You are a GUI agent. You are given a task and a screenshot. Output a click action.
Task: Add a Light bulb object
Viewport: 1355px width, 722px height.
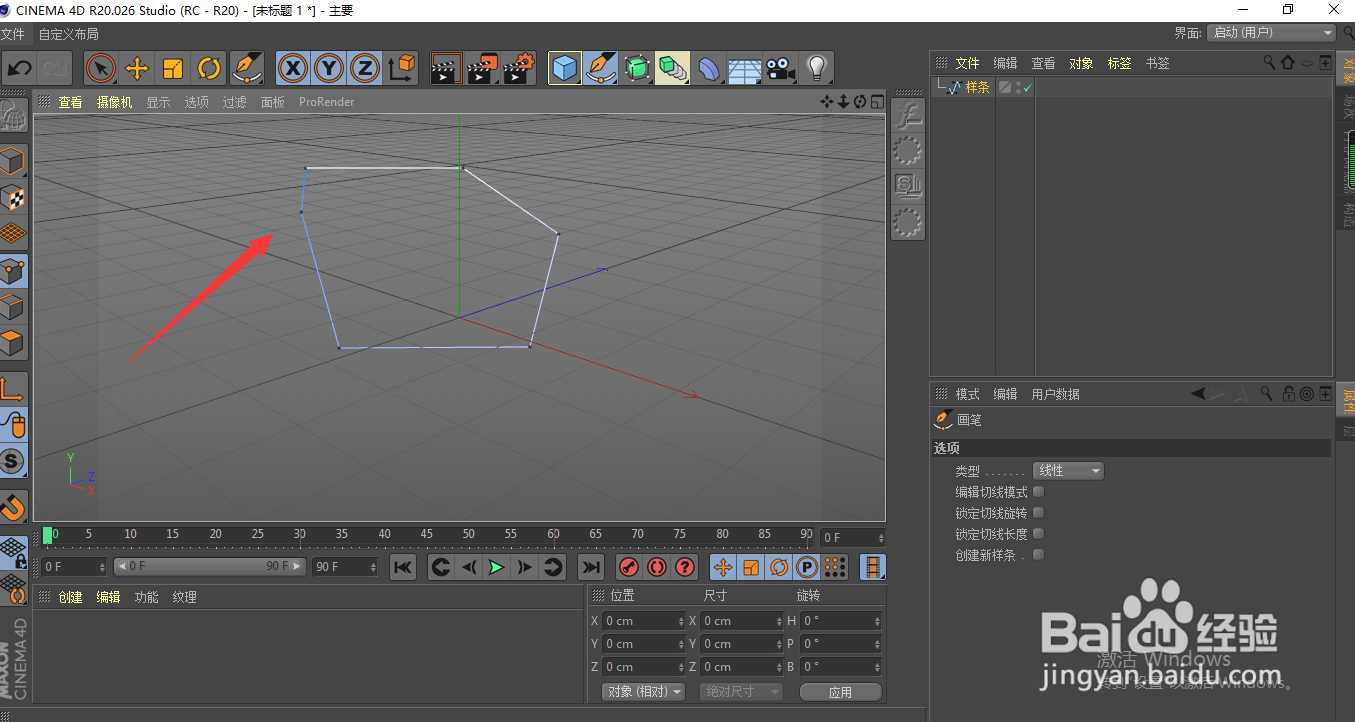pyautogui.click(x=817, y=68)
